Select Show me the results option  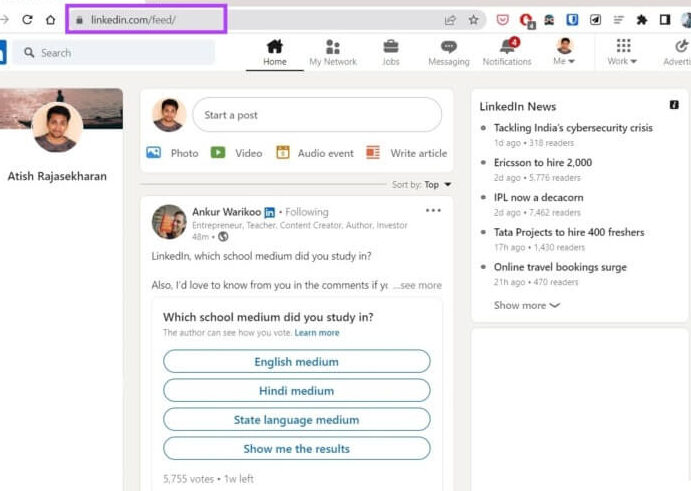(297, 449)
